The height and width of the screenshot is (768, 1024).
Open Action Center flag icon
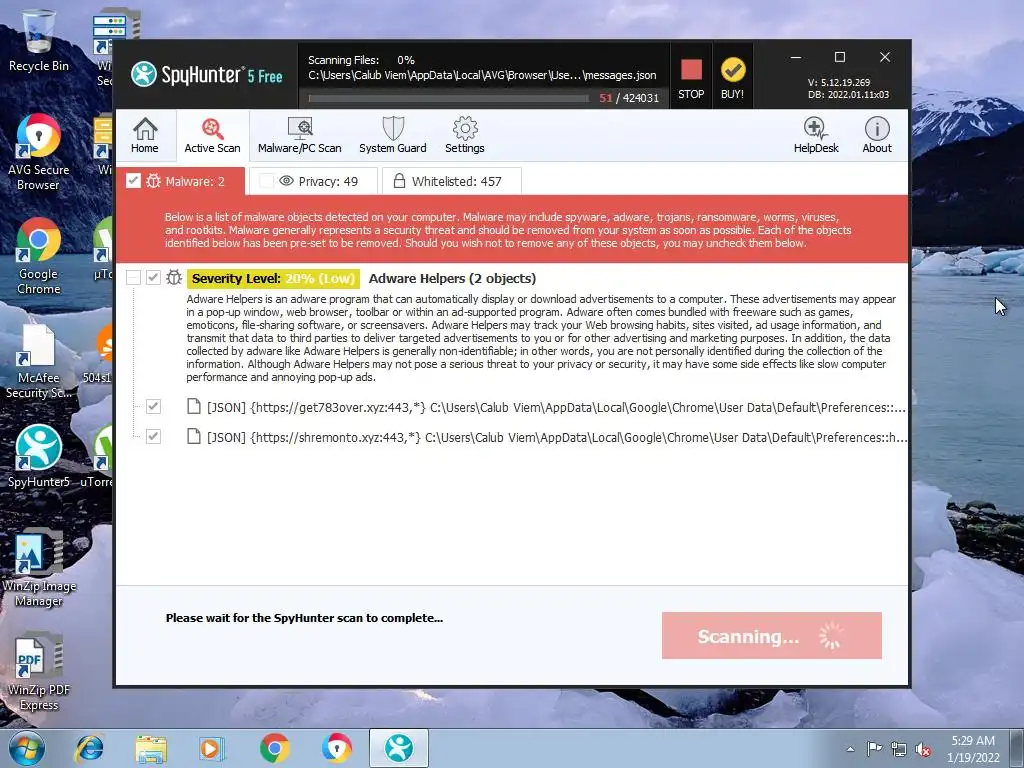[x=874, y=748]
